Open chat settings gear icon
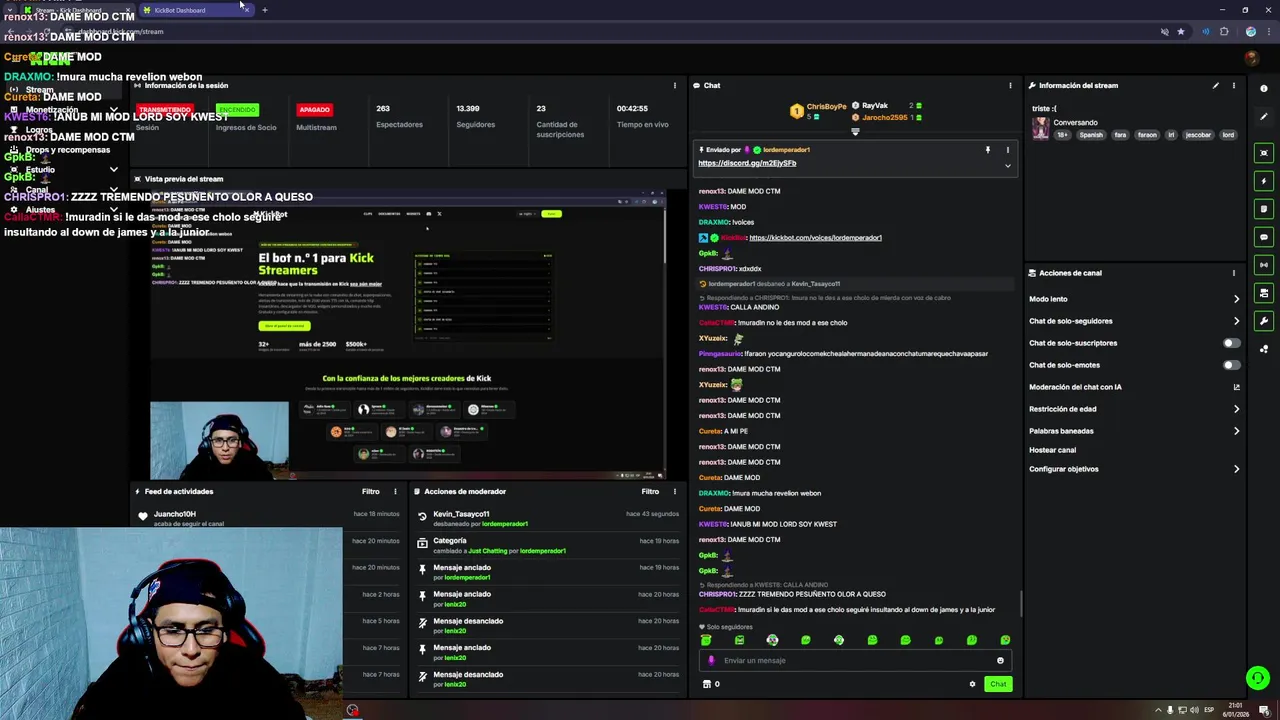 (972, 684)
